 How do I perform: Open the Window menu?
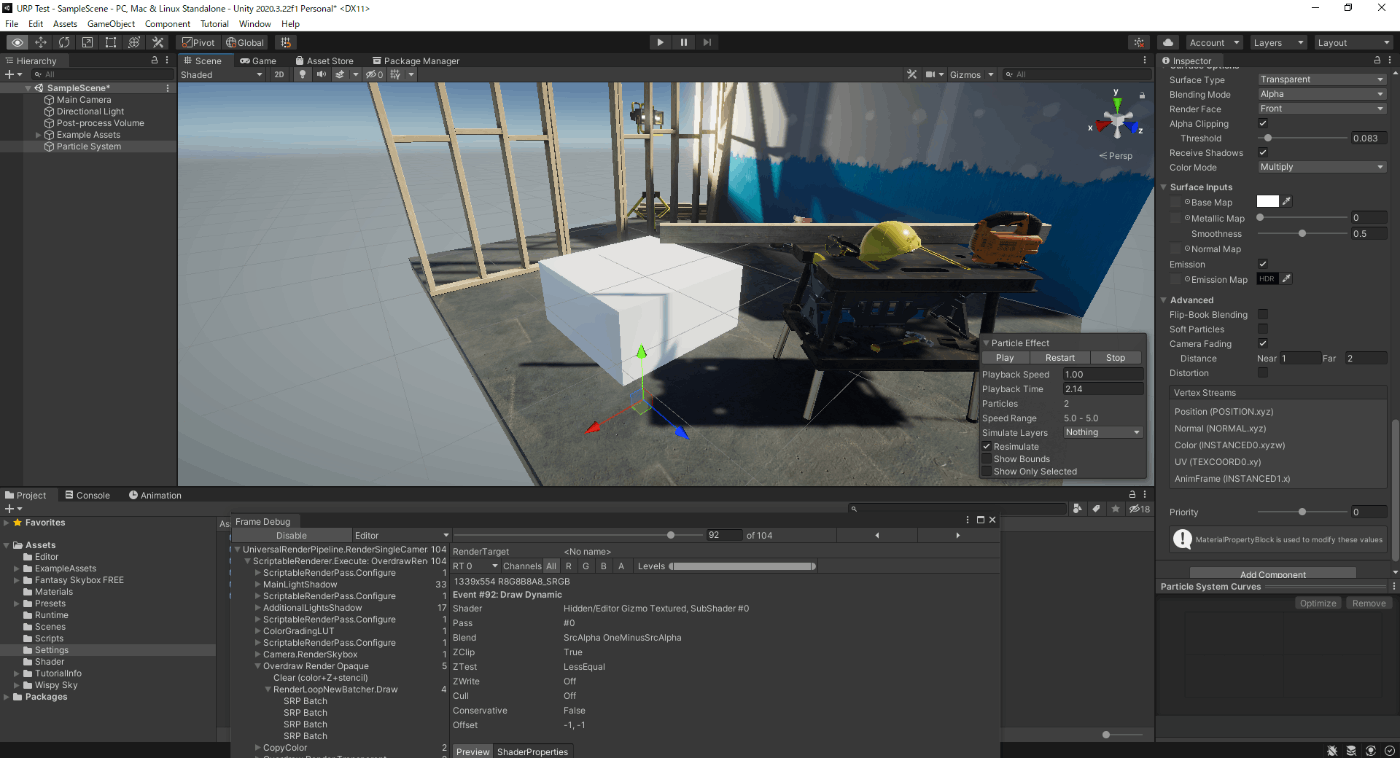pyautogui.click(x=255, y=24)
